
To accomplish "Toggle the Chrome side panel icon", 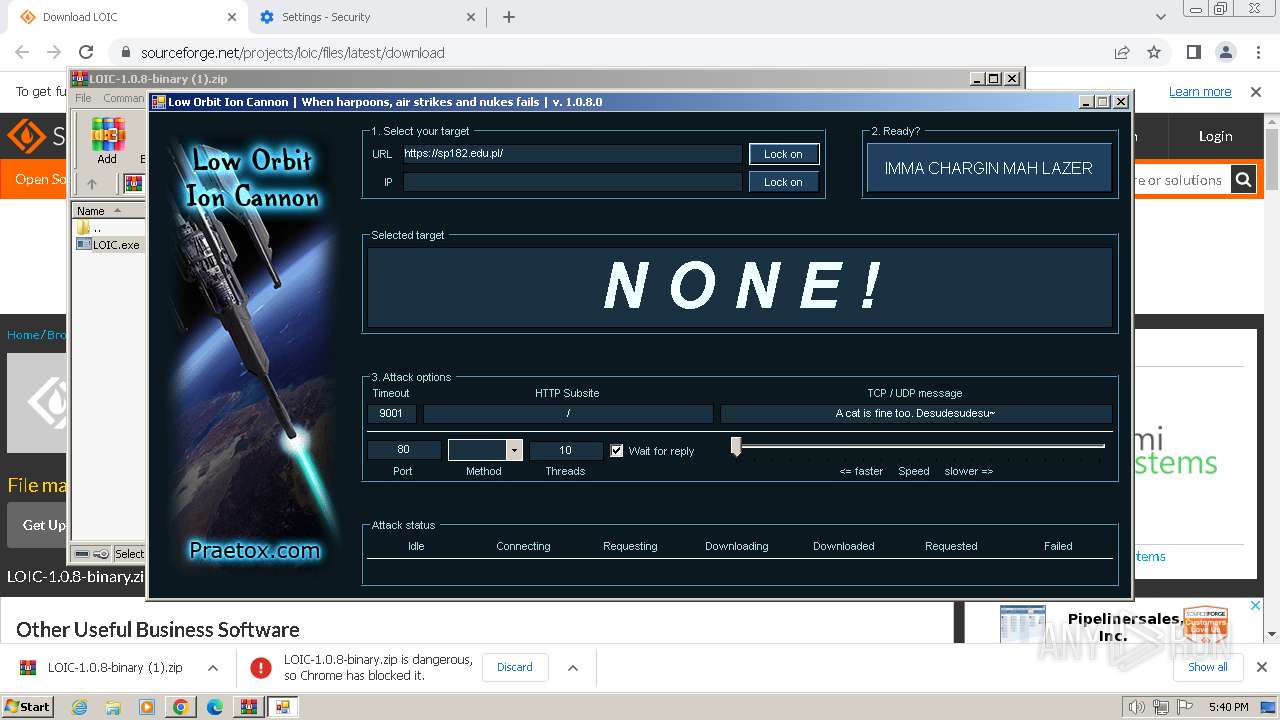I will [x=1193, y=52].
